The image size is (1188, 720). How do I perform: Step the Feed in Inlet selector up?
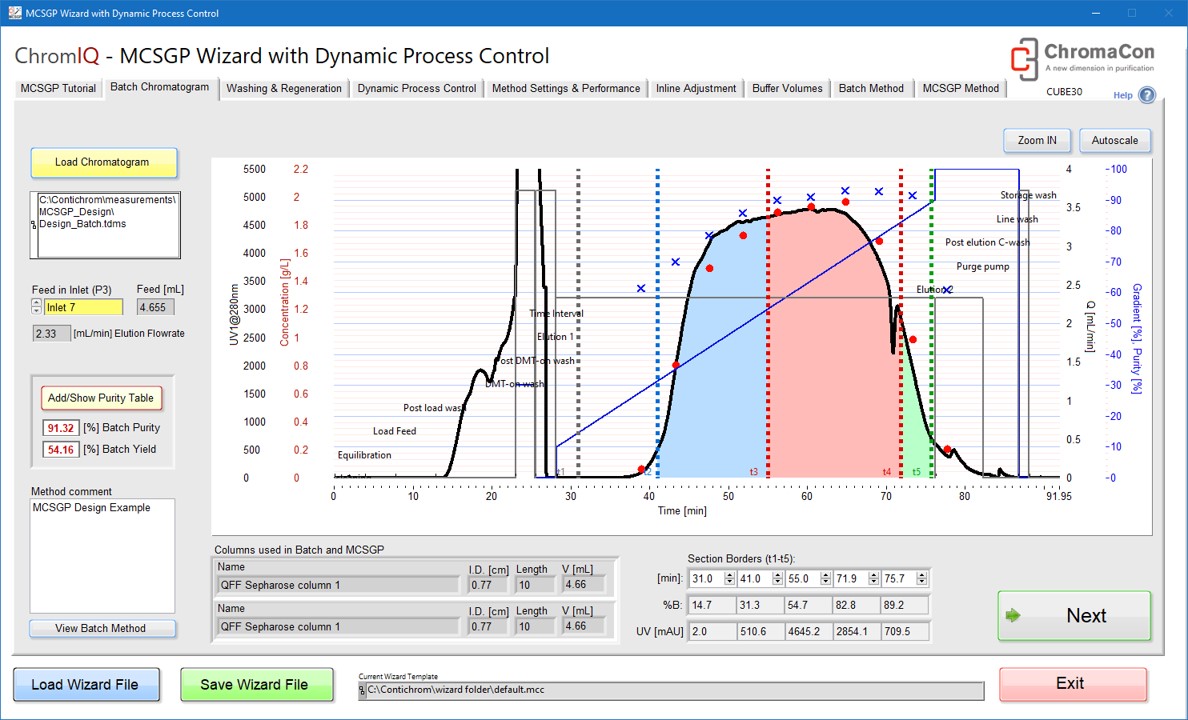tap(37, 303)
